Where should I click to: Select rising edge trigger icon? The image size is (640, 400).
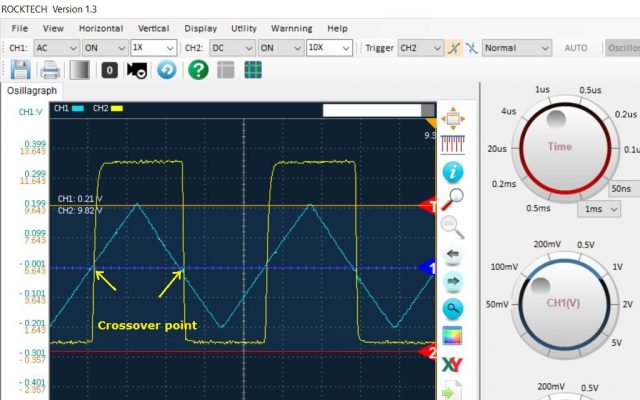coord(454,48)
